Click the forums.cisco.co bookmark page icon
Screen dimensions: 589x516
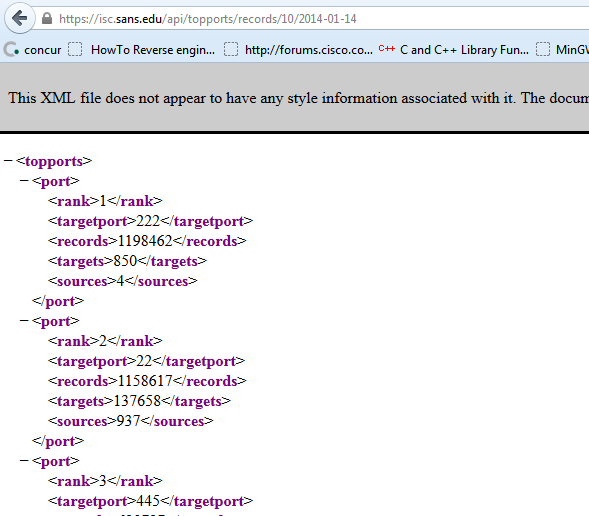(231, 49)
